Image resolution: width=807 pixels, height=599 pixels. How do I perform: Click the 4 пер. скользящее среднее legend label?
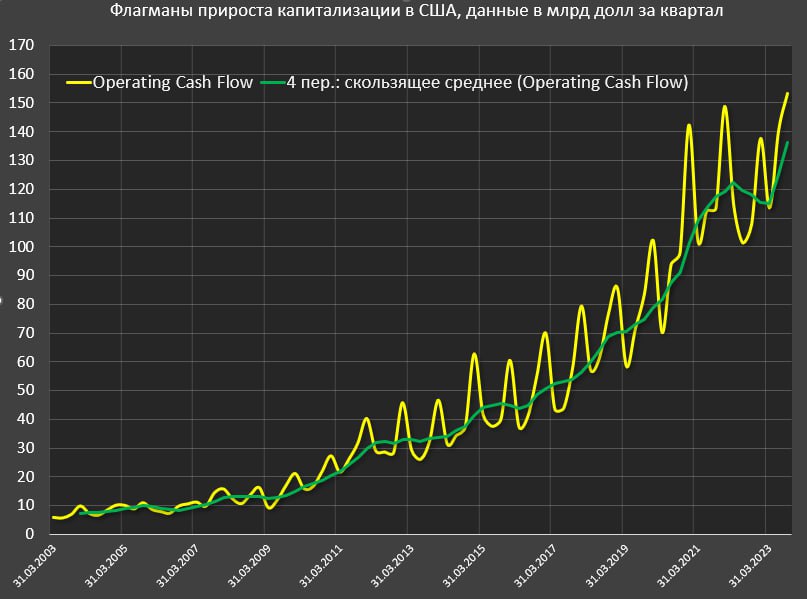(x=487, y=83)
